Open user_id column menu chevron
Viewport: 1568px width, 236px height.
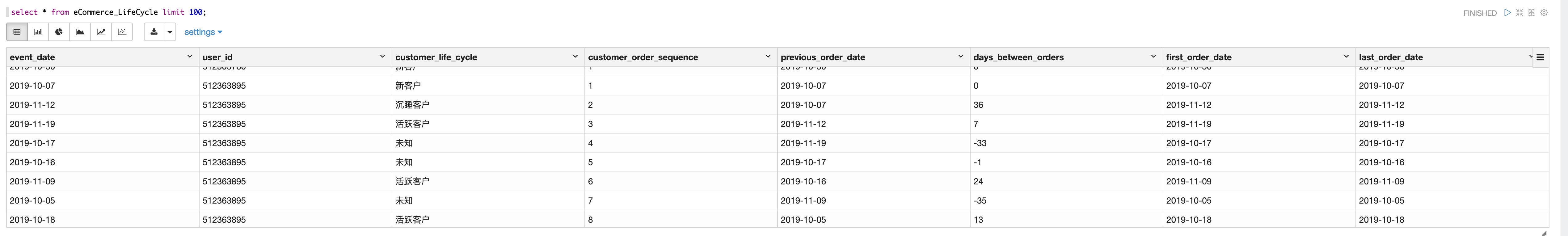click(x=382, y=57)
